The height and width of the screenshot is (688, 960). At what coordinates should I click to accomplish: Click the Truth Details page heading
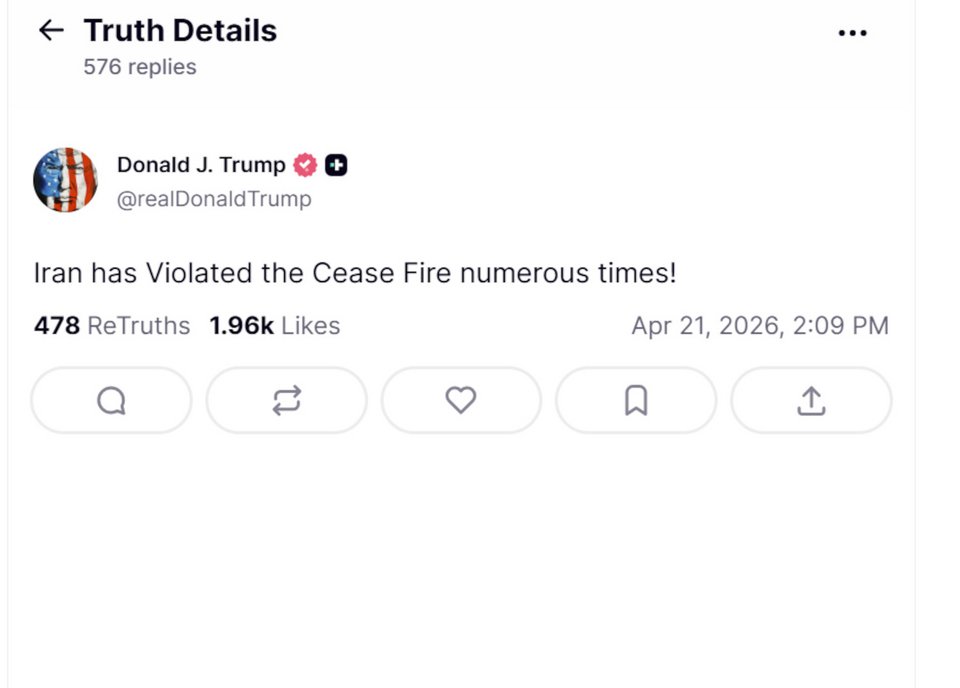[x=180, y=31]
